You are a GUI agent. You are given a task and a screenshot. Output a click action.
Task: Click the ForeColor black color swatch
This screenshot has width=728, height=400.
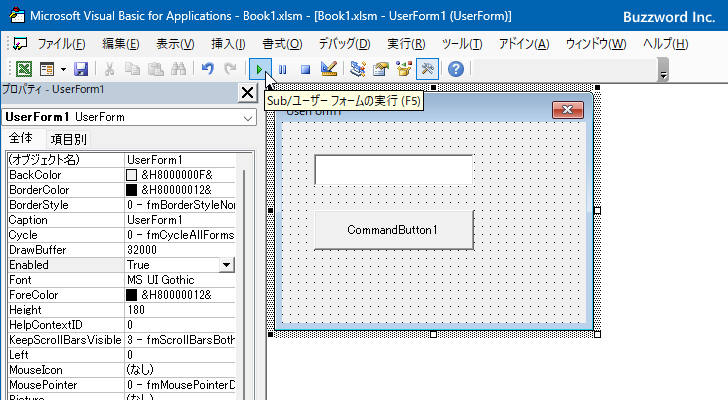point(131,295)
